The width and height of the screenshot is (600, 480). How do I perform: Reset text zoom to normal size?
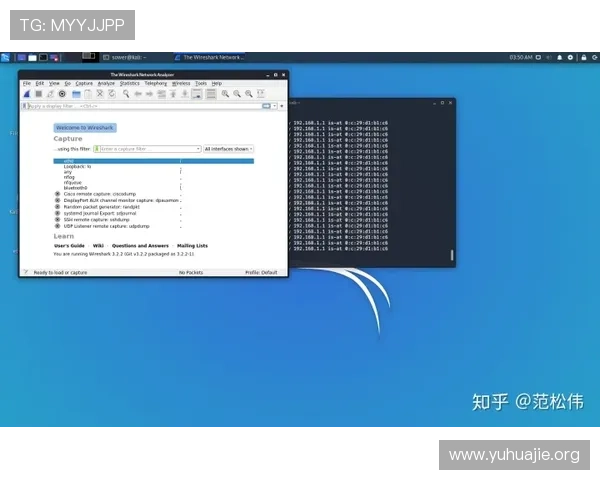pos(249,94)
